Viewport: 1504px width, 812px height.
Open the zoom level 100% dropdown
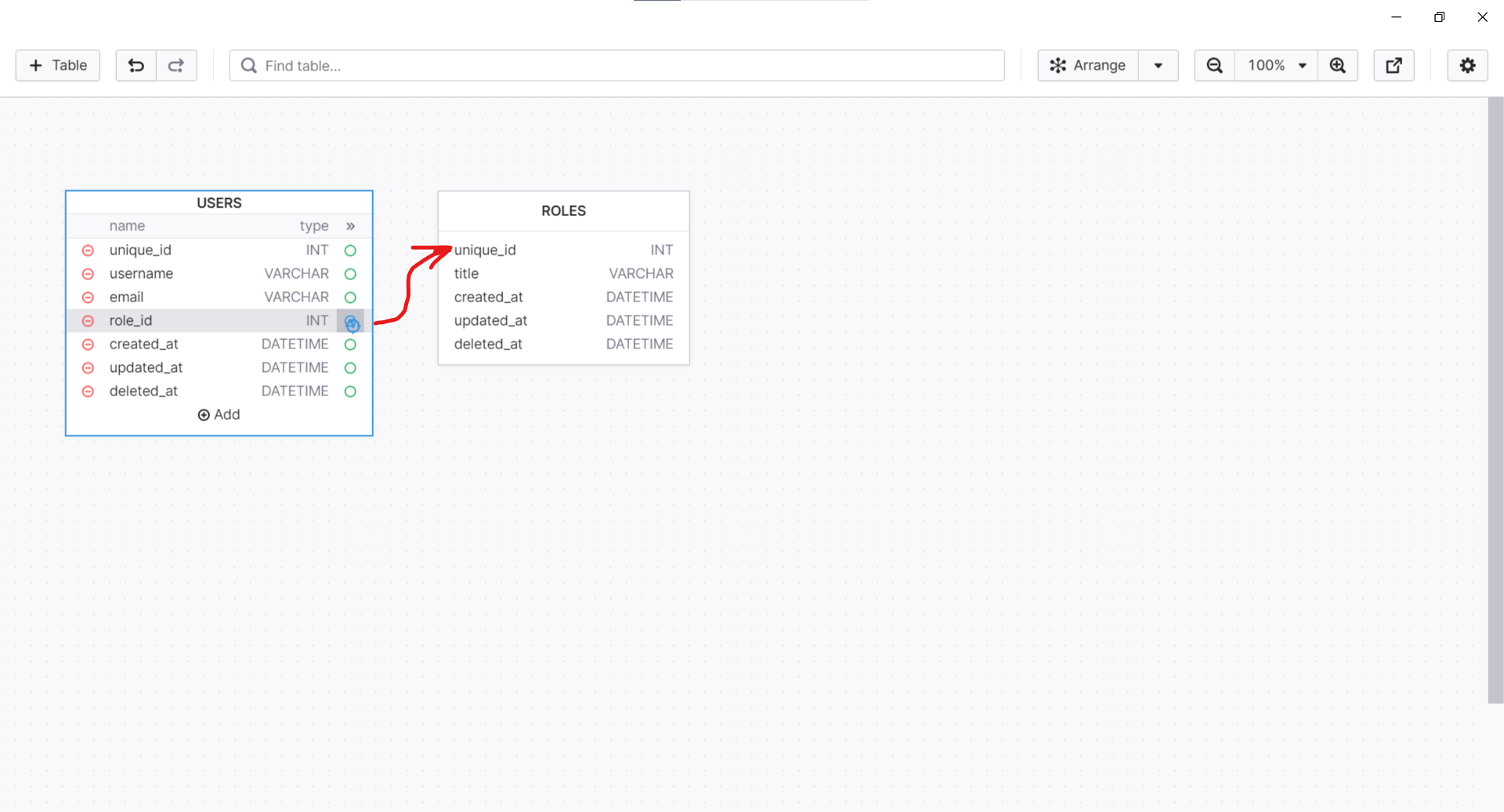[1275, 66]
